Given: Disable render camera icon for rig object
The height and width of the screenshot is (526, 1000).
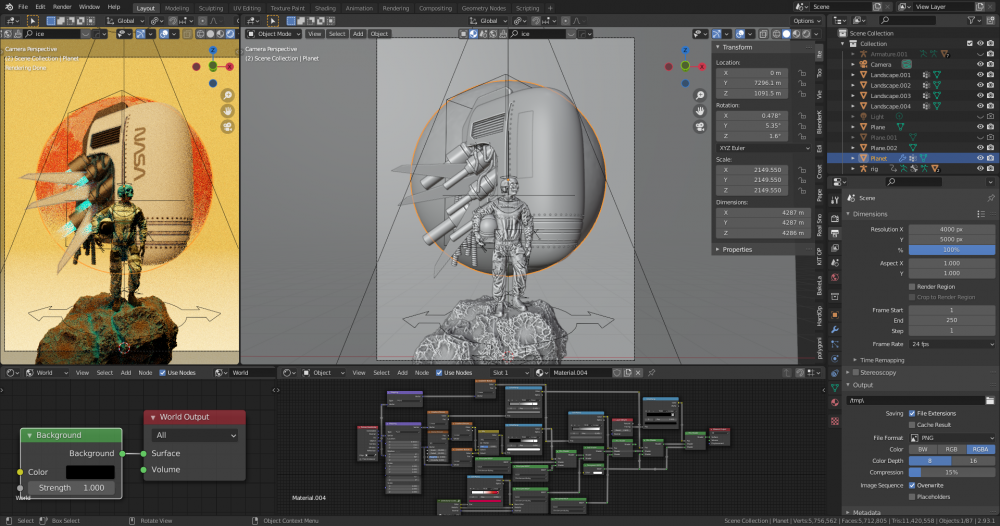Looking at the screenshot, I should 990,168.
